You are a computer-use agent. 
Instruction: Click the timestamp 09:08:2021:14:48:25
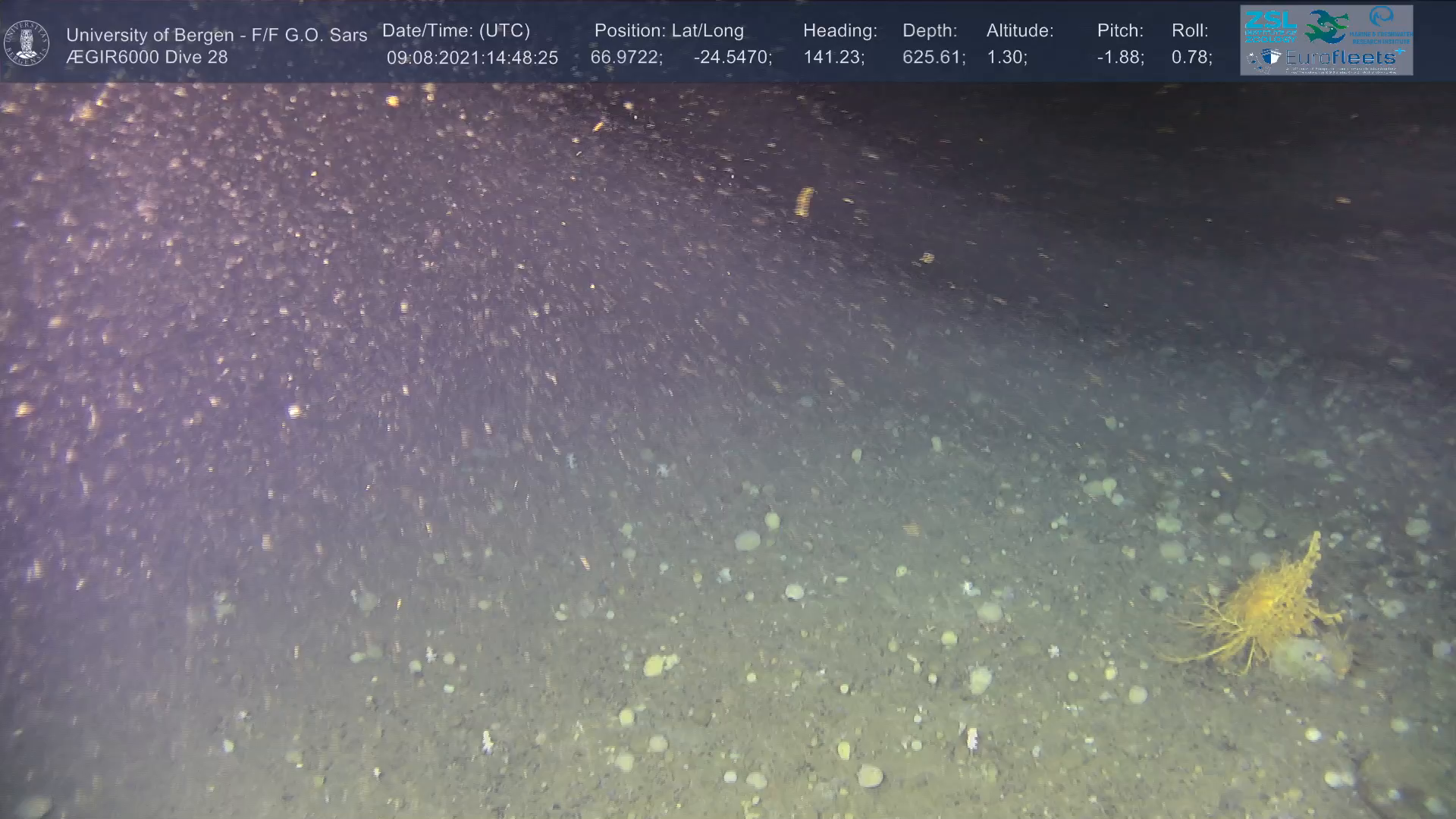click(472, 58)
